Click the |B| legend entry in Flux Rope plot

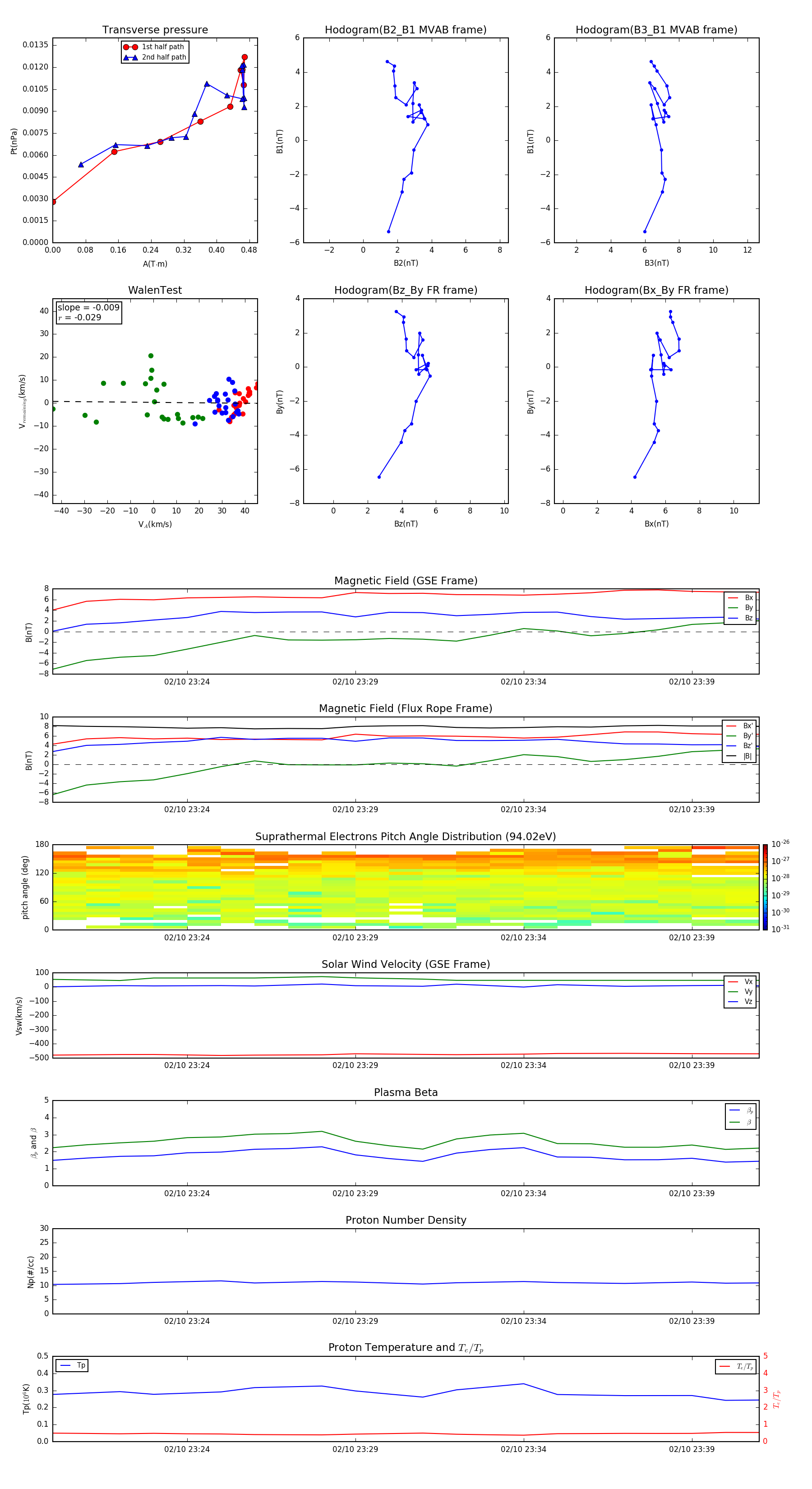click(x=739, y=756)
